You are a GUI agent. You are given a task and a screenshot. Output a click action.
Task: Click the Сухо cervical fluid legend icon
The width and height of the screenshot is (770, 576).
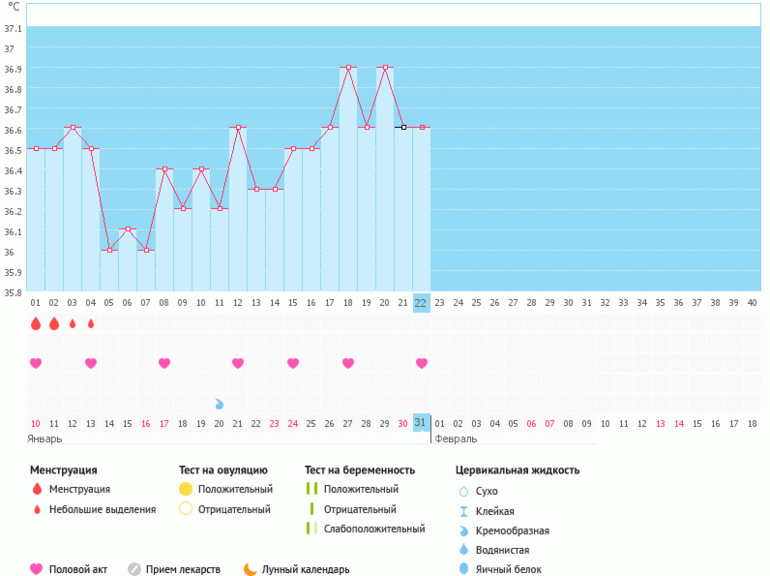point(462,491)
